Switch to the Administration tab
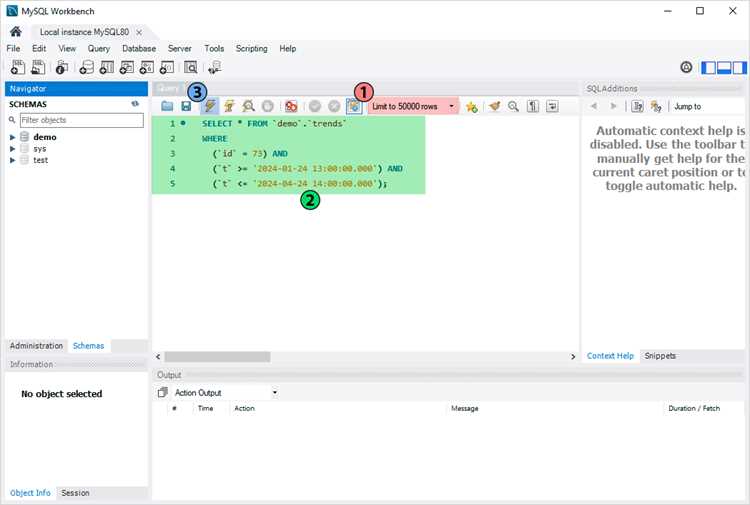Image resolution: width=750 pixels, height=505 pixels. click(x=36, y=345)
